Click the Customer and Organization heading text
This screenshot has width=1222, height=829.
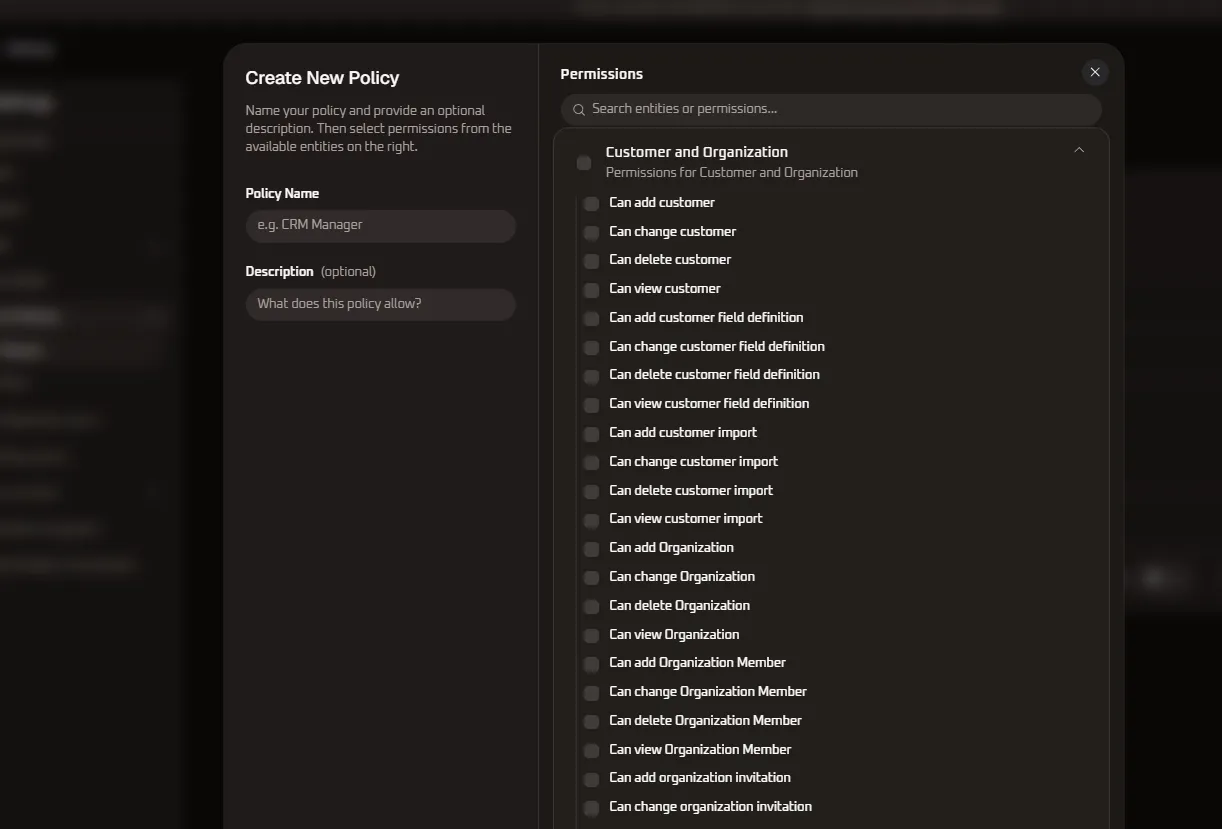697,152
